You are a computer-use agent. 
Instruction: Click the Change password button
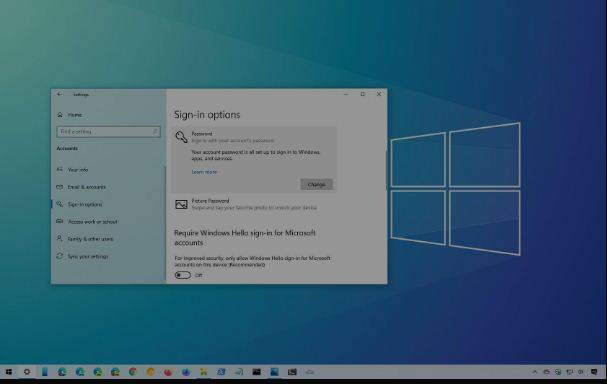click(x=316, y=185)
